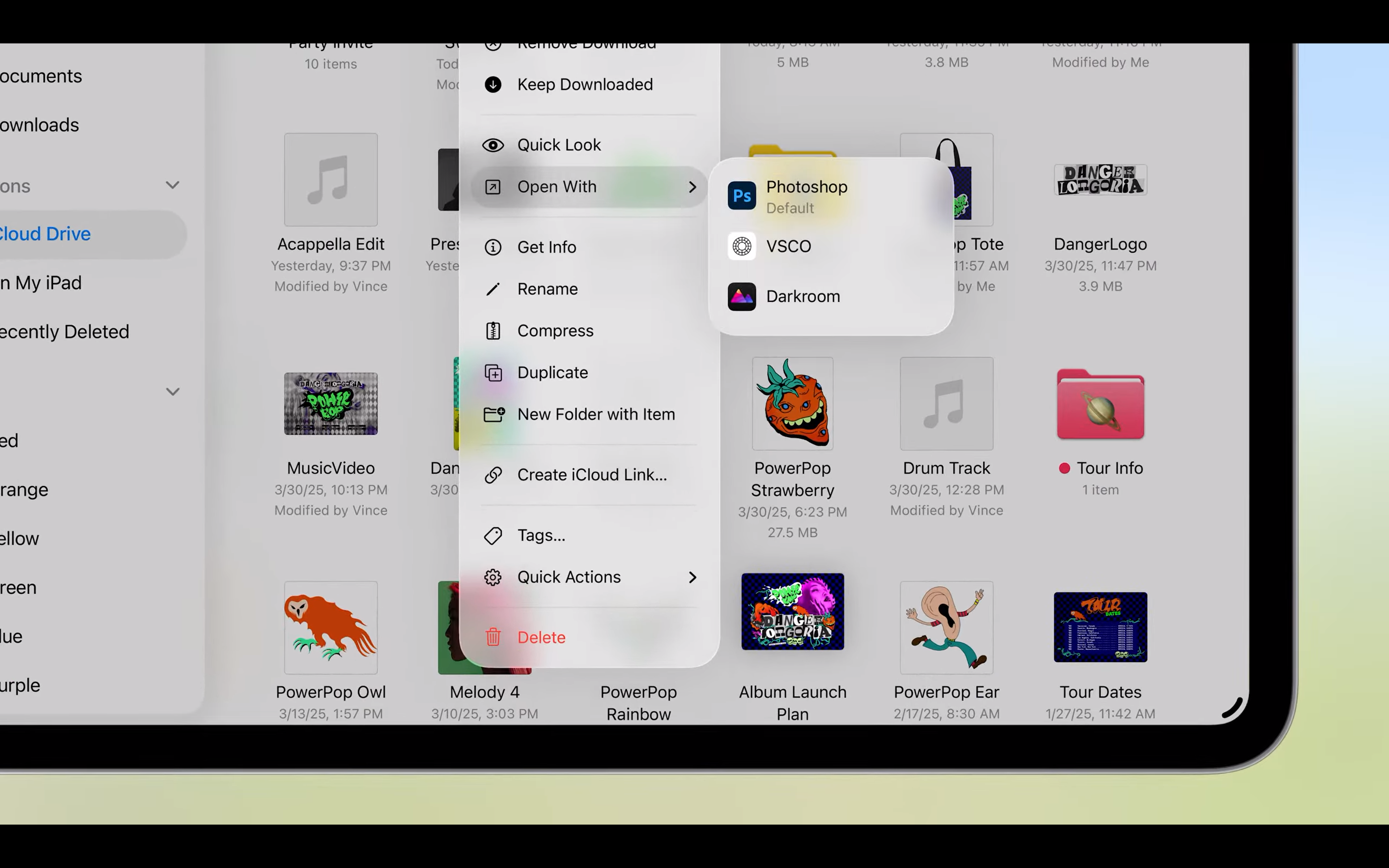Click the Photoshop app icon in submenu
Image resolution: width=1389 pixels, height=868 pixels.
(742, 196)
